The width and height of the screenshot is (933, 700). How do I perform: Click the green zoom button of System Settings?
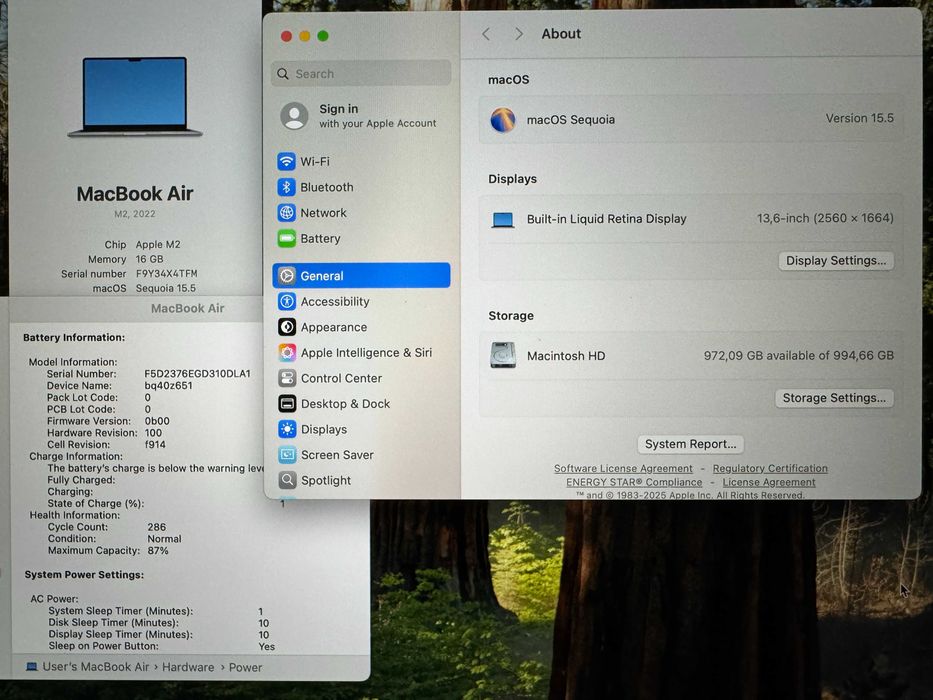coord(323,36)
